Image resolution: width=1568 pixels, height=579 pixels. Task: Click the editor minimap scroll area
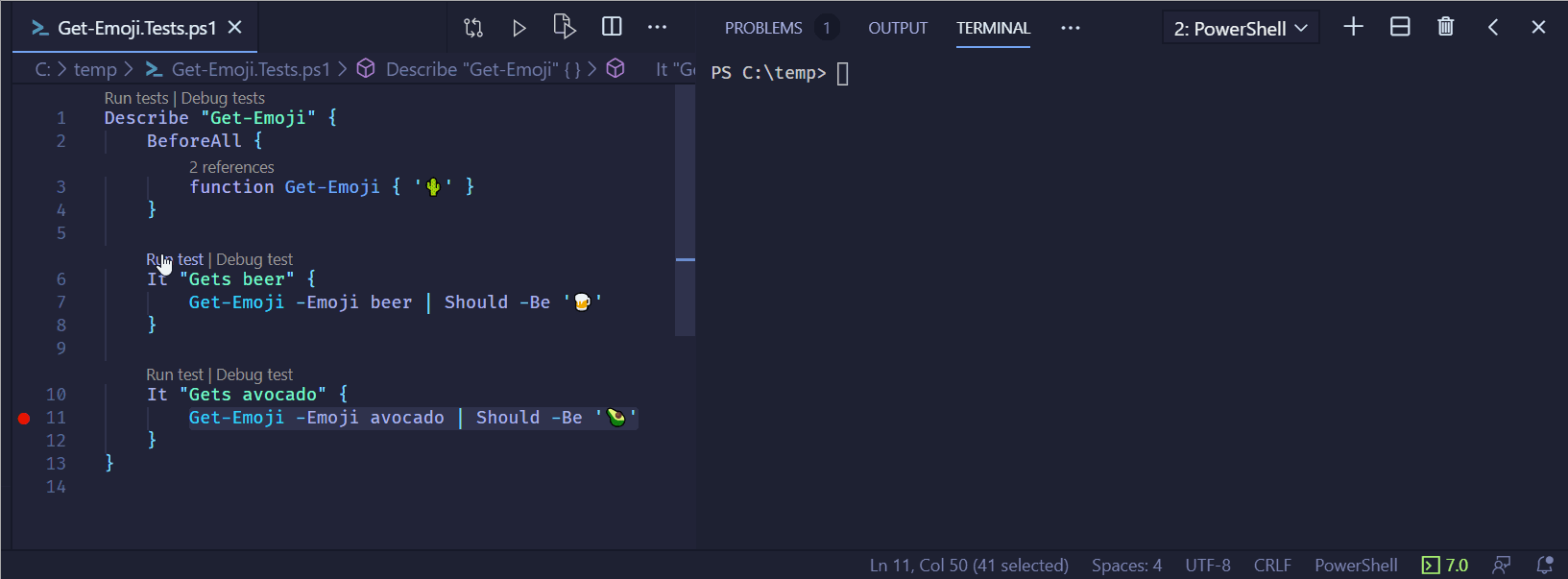685,210
